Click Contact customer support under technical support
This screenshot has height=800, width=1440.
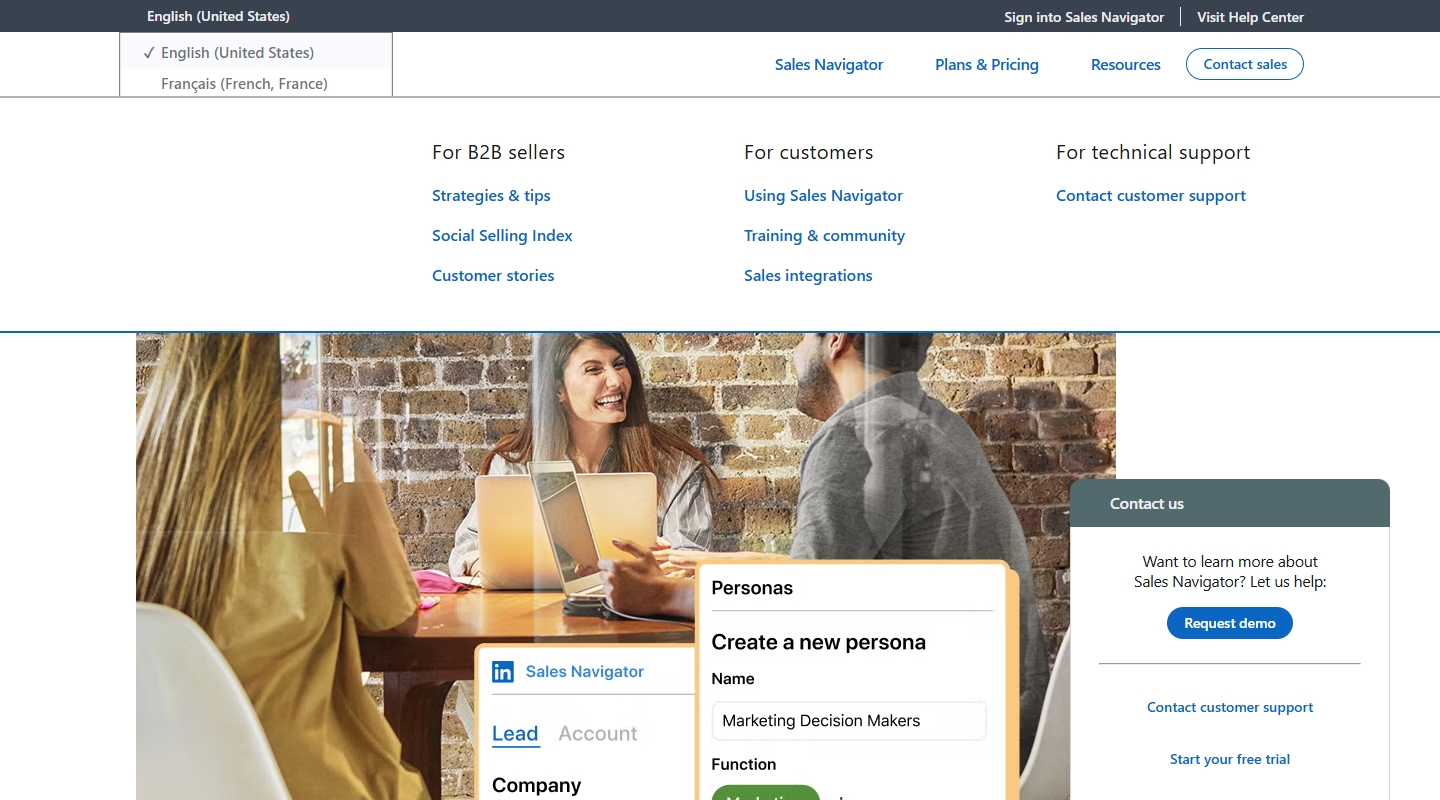[x=1151, y=196]
